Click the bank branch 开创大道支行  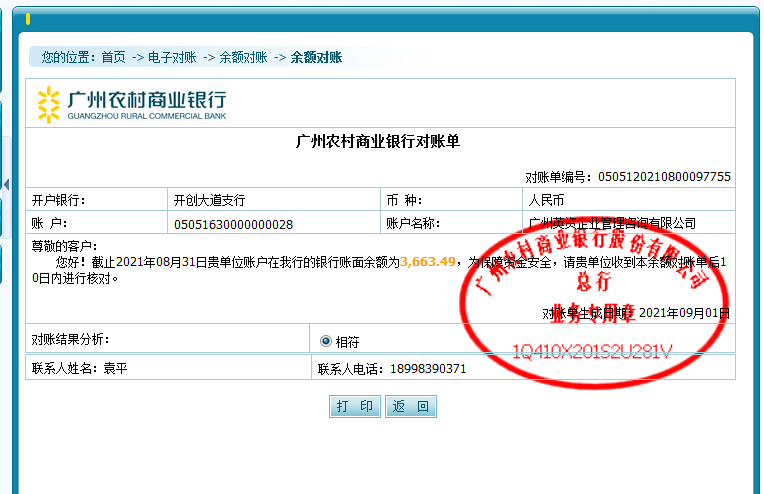[x=210, y=200]
